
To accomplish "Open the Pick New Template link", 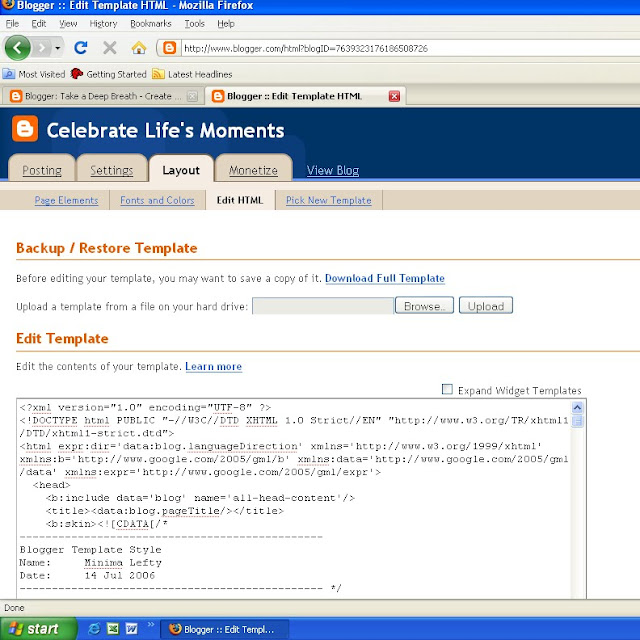I will coord(329,200).
